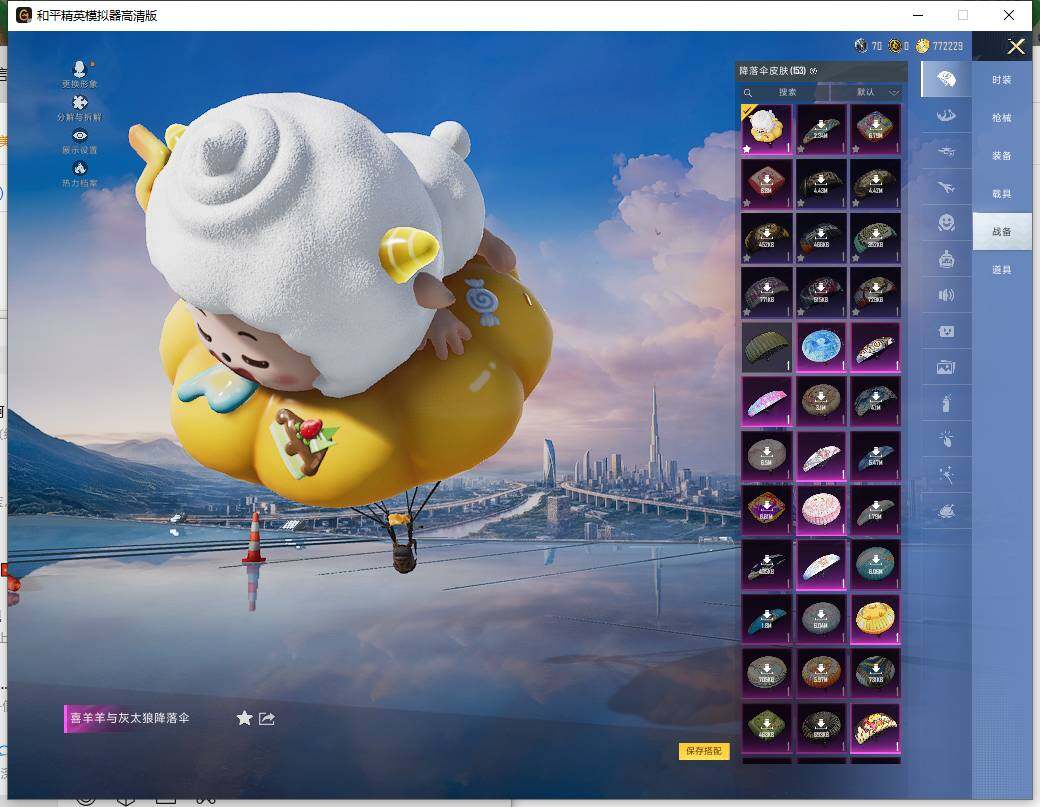
Task: Click the silver coin currency icon showing 70
Action: (x=861, y=45)
